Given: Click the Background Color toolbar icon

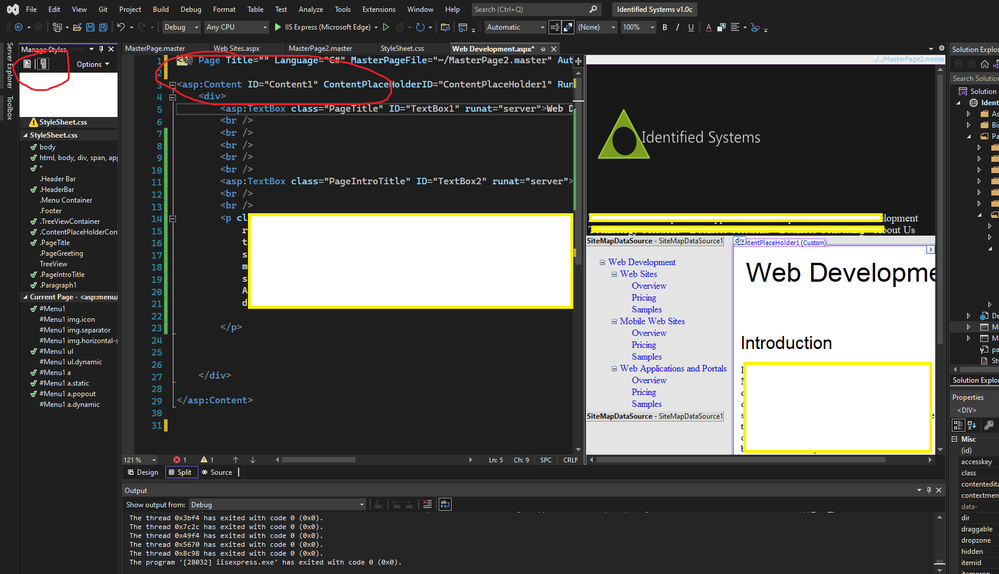Looking at the screenshot, I should point(721,27).
